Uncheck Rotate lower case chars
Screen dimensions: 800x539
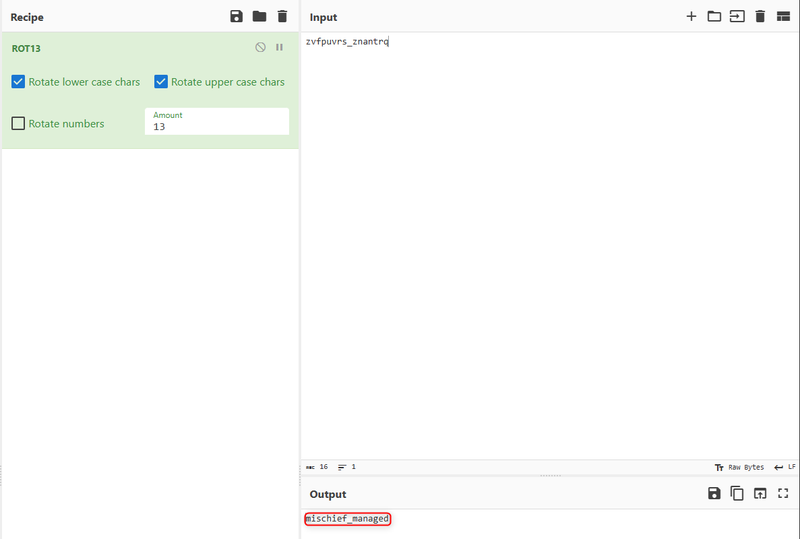[x=18, y=82]
